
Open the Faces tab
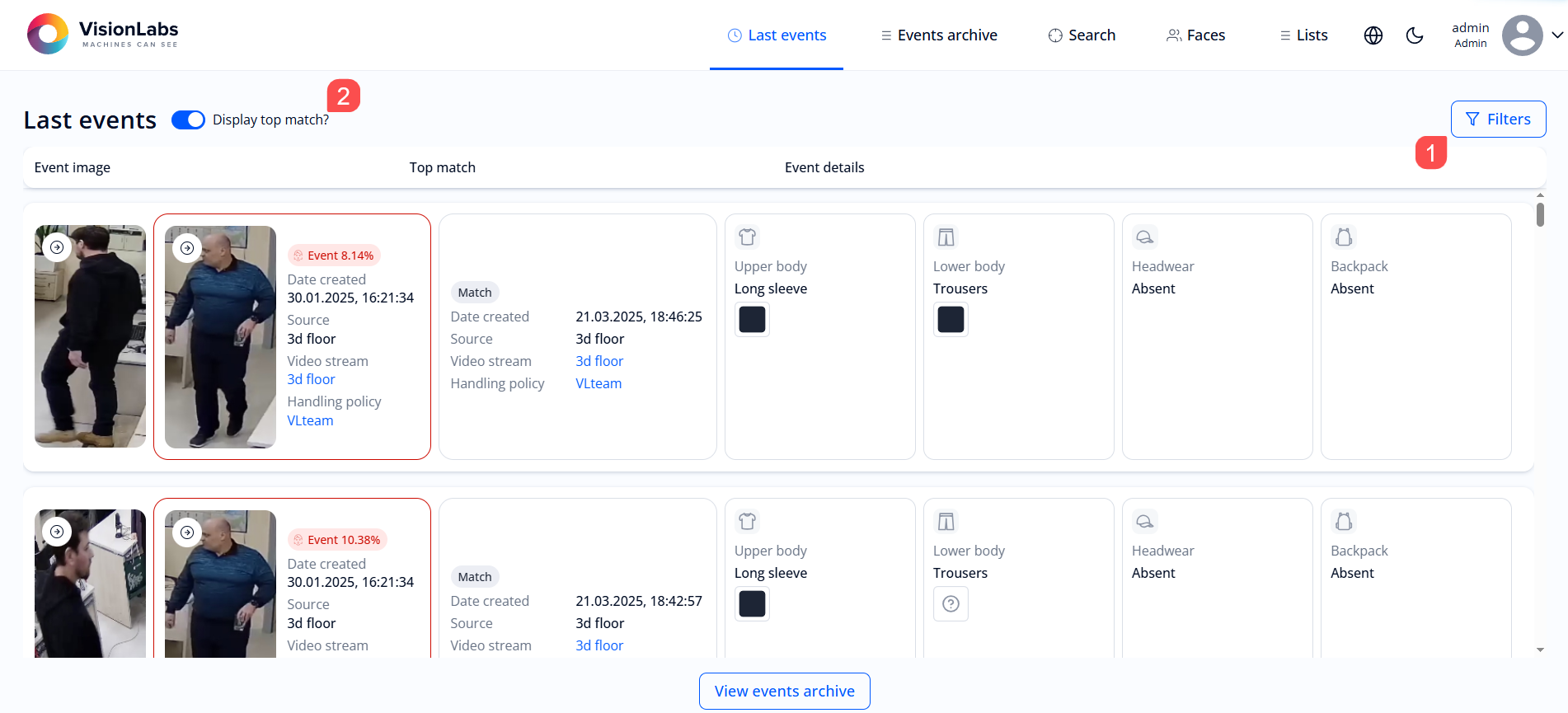pos(1195,35)
